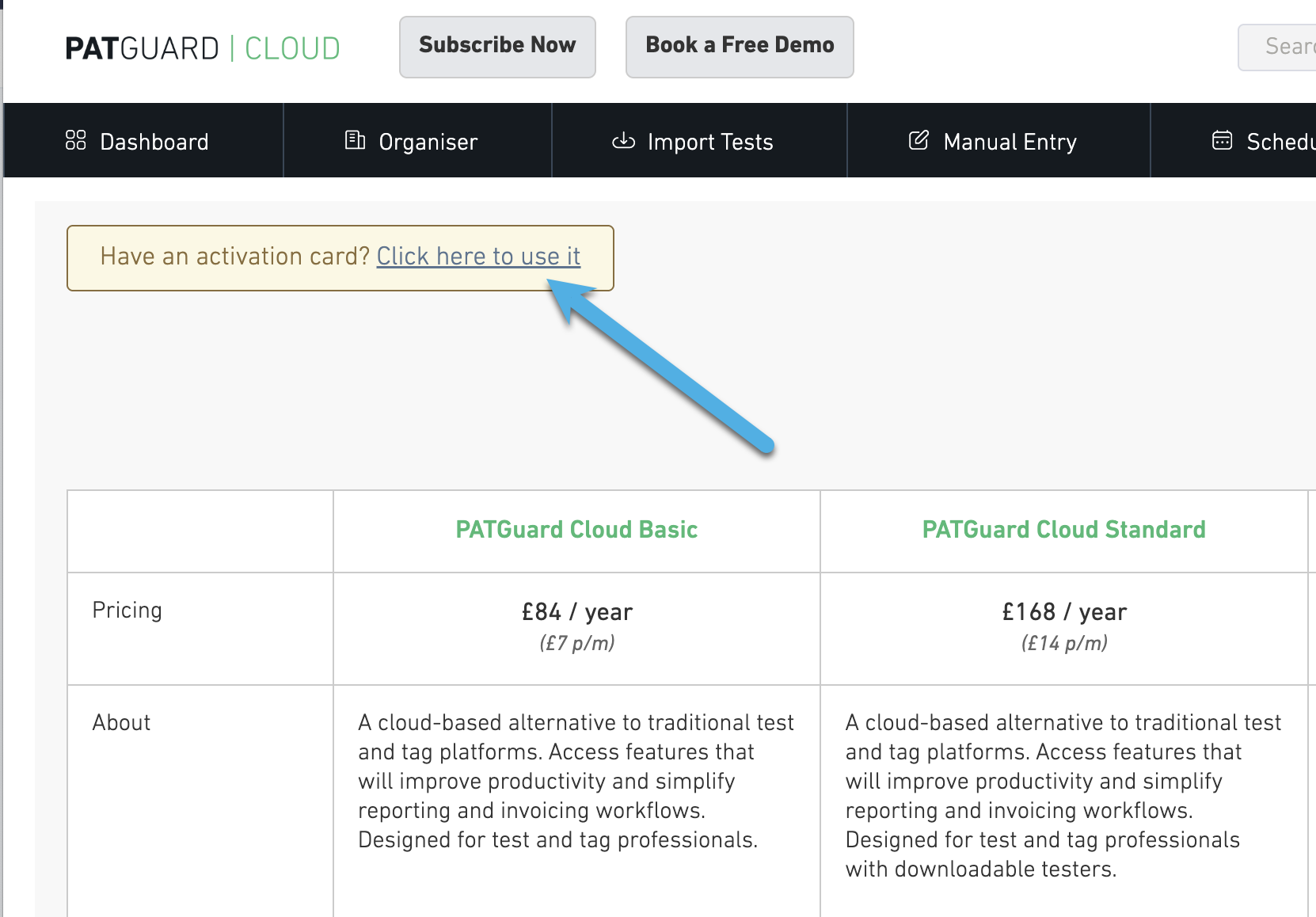This screenshot has height=917, width=1316.
Task: Click the Book a Free Demo button
Action: coord(740,47)
